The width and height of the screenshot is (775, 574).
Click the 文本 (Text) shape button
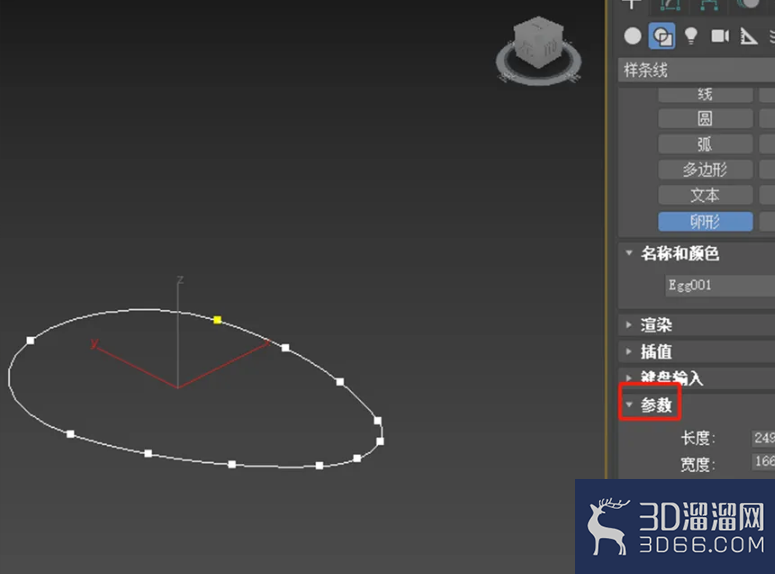tap(705, 196)
